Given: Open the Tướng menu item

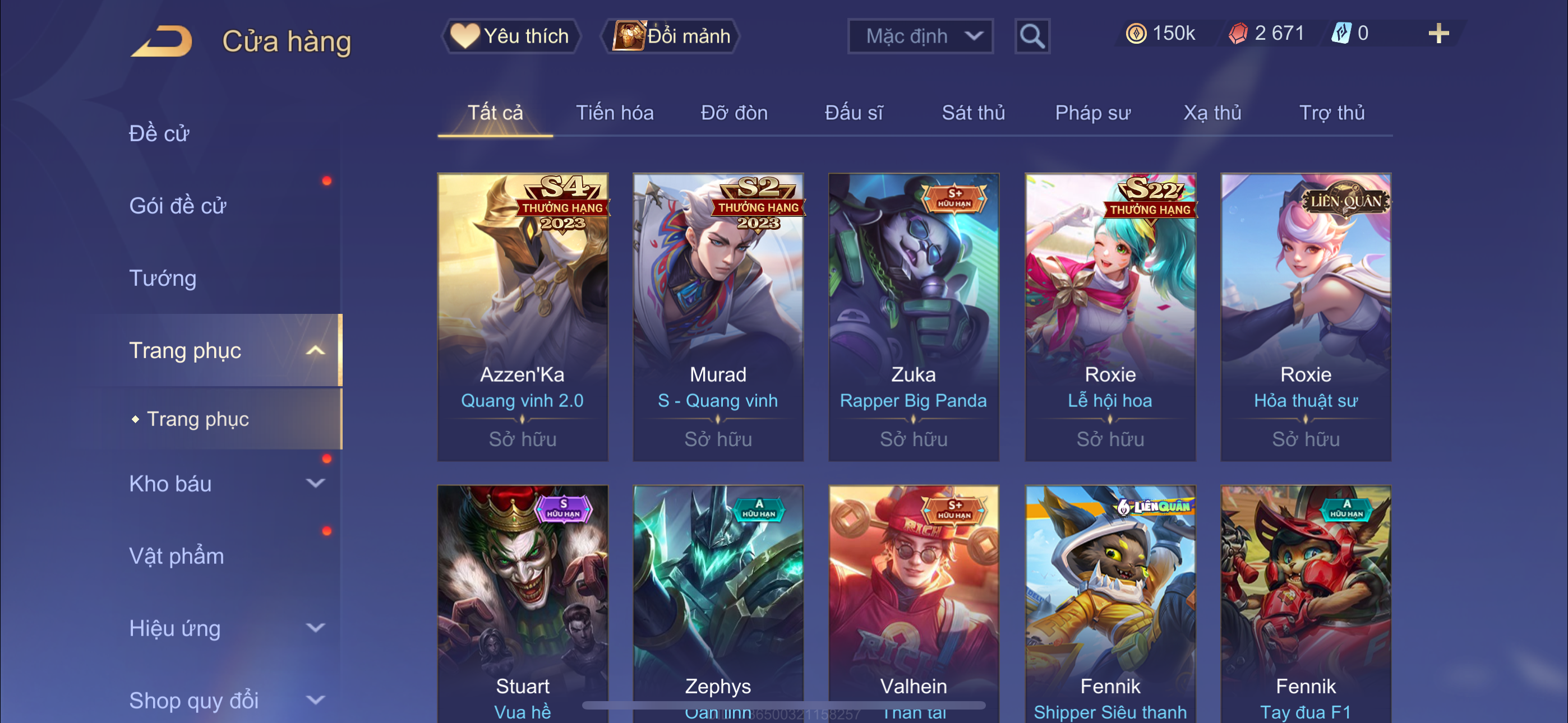Looking at the screenshot, I should pyautogui.click(x=163, y=278).
